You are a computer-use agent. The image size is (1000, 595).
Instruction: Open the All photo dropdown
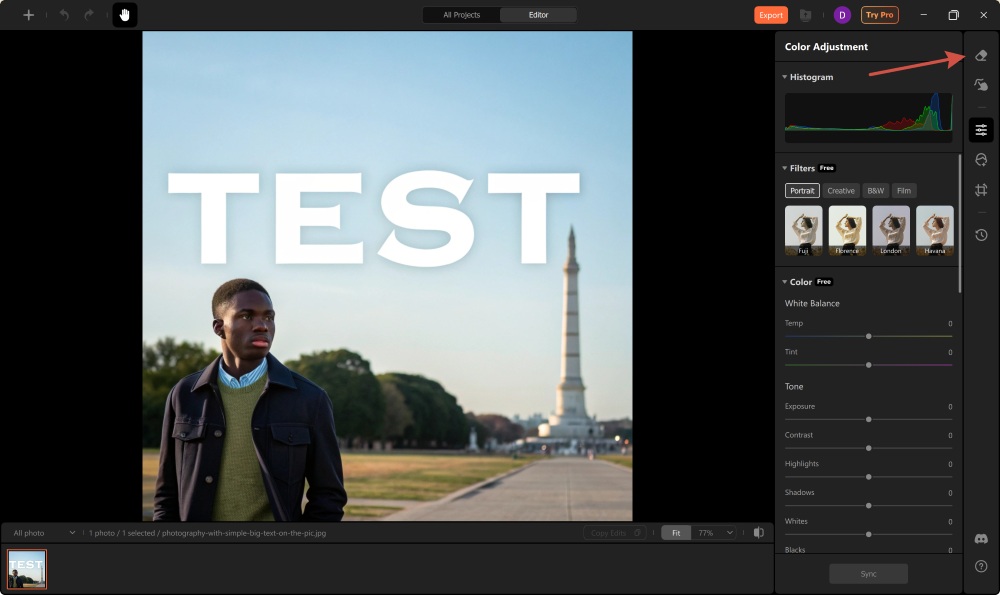point(43,533)
